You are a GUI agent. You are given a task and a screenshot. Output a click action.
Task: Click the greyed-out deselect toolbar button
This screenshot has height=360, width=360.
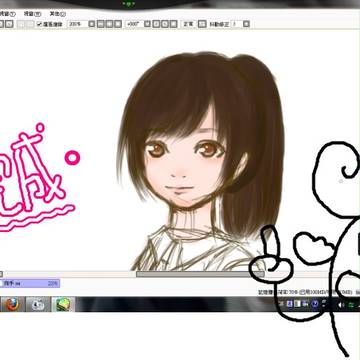(x=22, y=24)
